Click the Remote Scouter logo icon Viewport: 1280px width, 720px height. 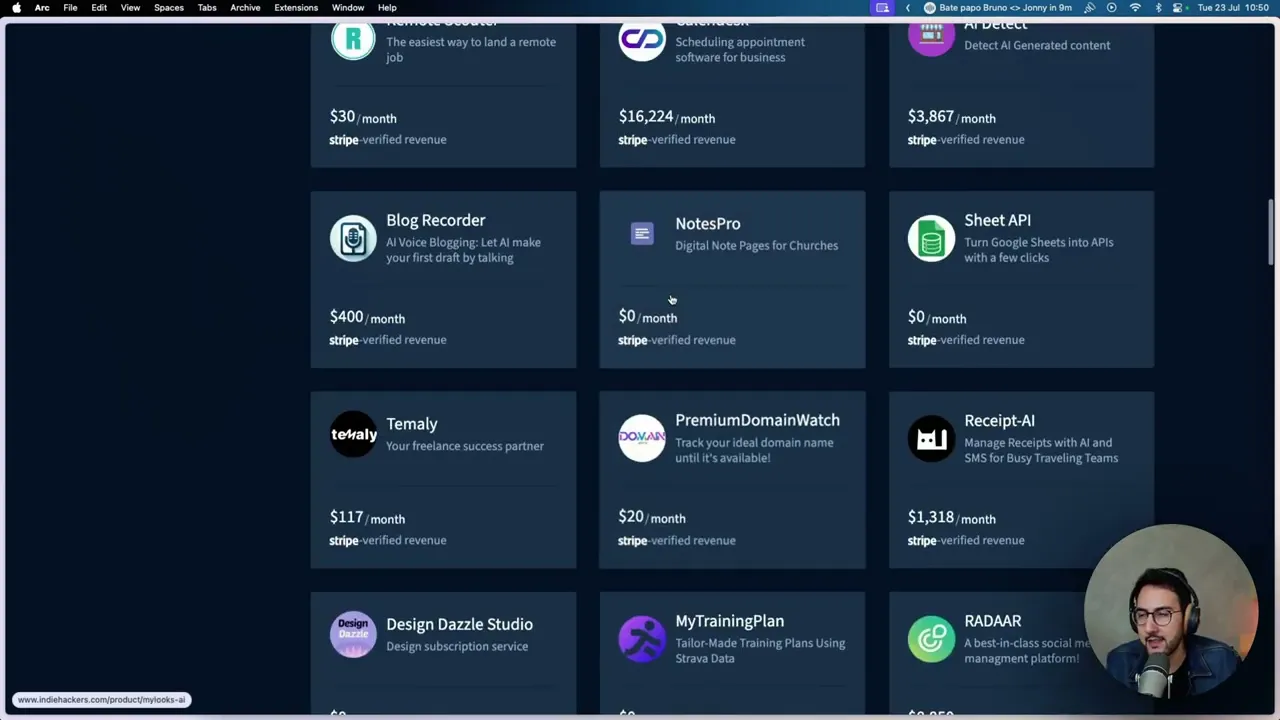[x=353, y=40]
